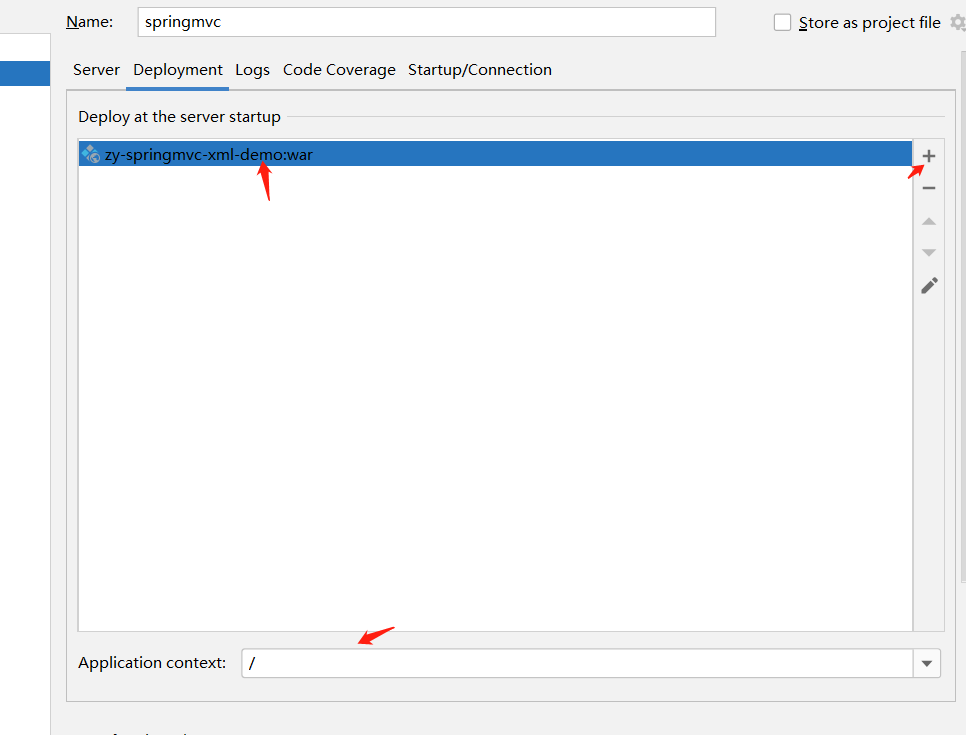The image size is (966, 735).
Task: Open the Logs tab
Action: (x=253, y=70)
